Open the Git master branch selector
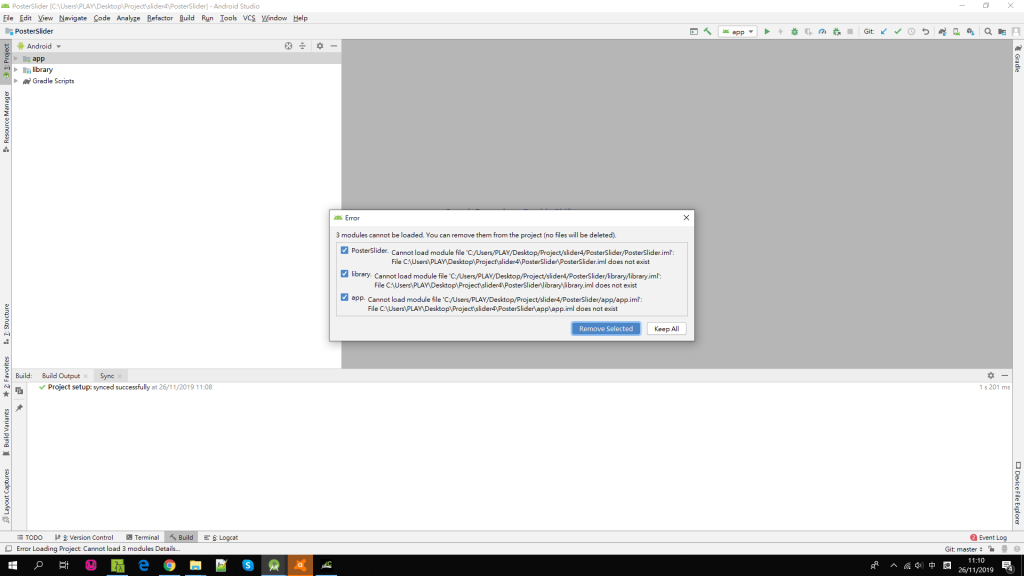Viewport: 1024px width, 576px height. tap(963, 549)
